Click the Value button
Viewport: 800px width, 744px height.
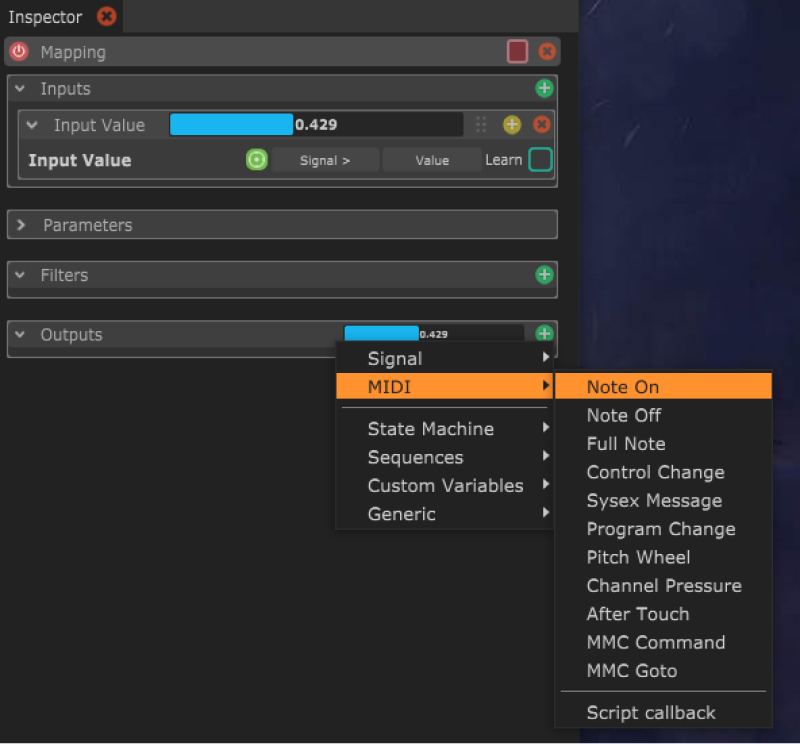pos(432,160)
